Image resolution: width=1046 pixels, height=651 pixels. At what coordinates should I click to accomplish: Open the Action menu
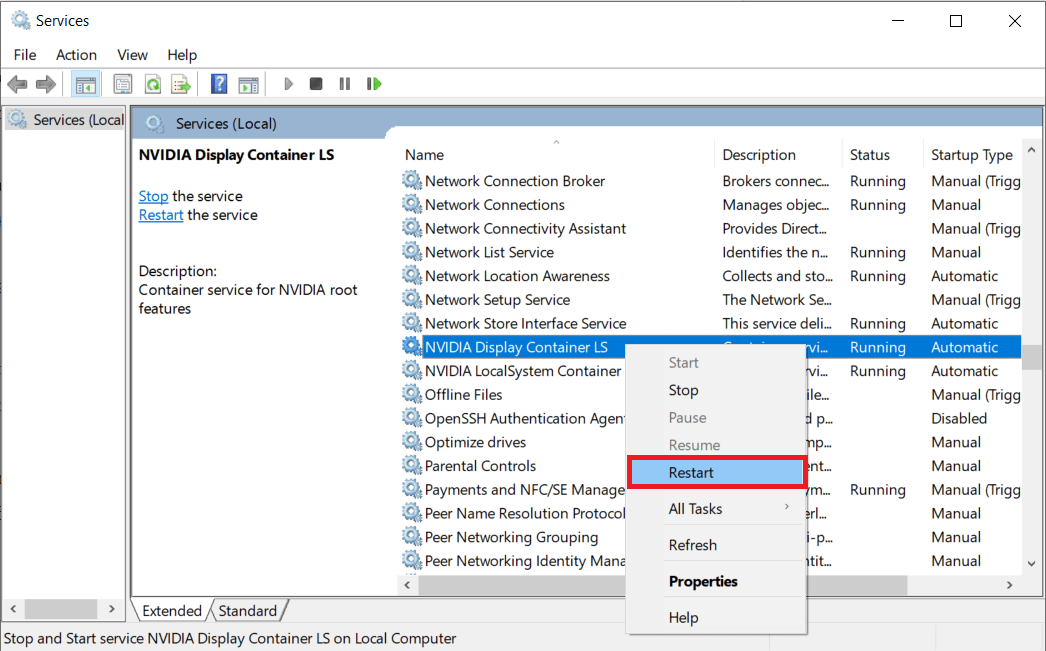(76, 55)
